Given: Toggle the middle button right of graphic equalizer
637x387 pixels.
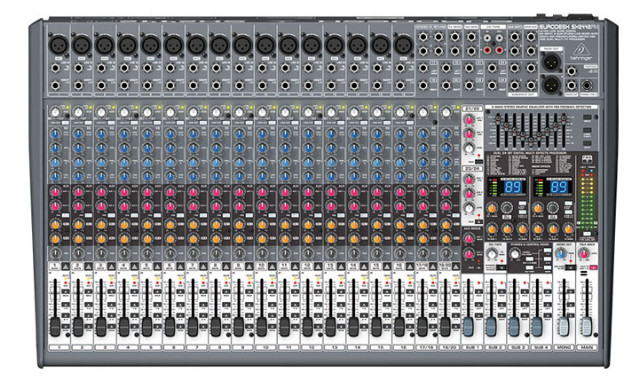Looking at the screenshot, I should 587,131.
